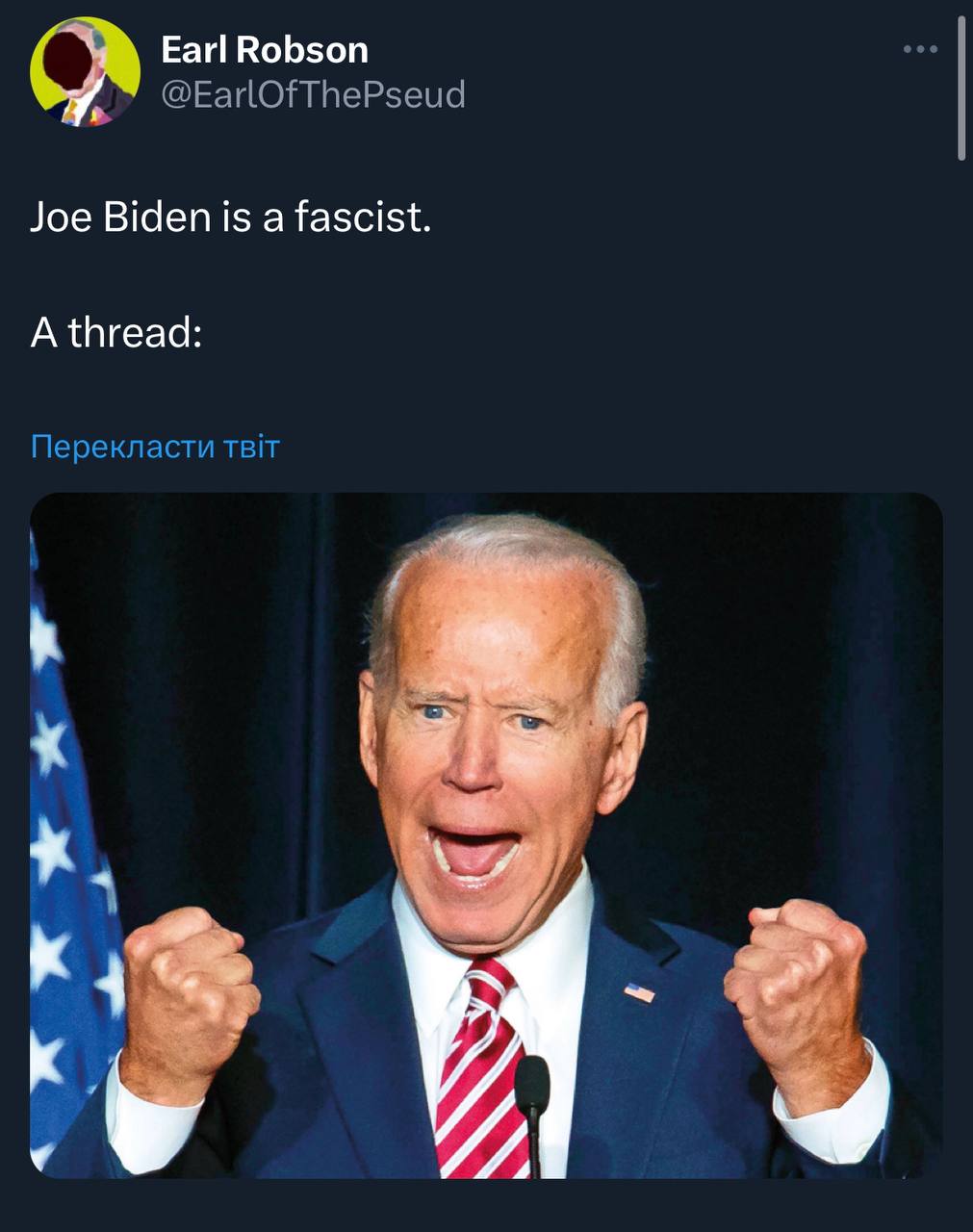Open the attached photo in the tweet
The width and height of the screenshot is (973, 1232).
tap(486, 835)
